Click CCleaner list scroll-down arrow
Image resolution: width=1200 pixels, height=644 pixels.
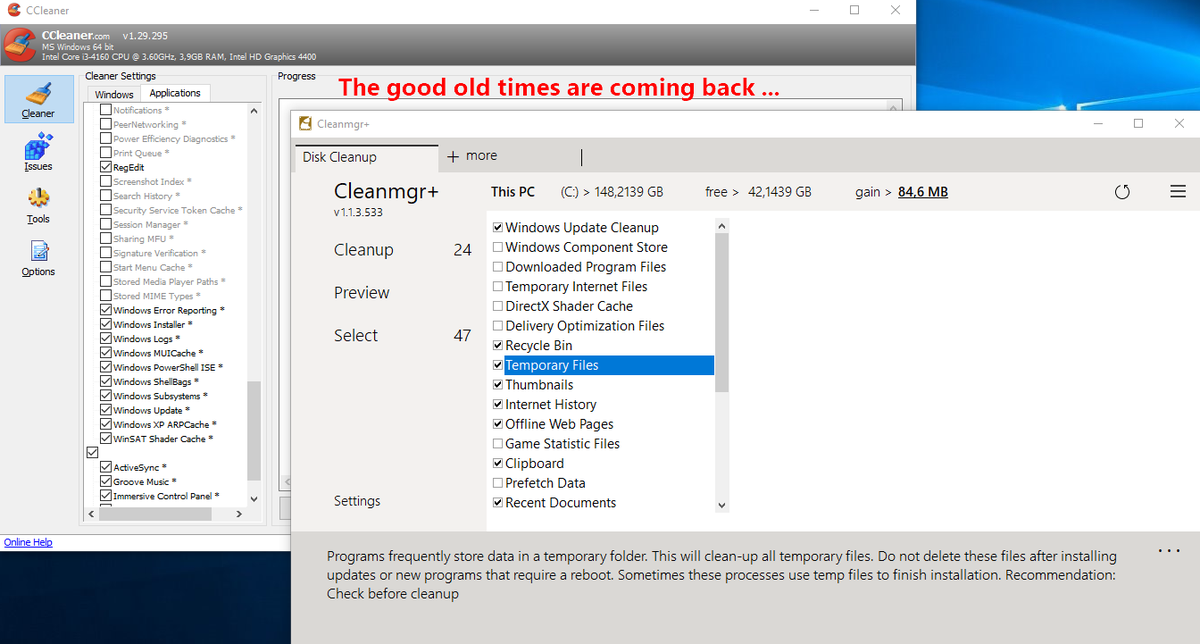coord(254,497)
